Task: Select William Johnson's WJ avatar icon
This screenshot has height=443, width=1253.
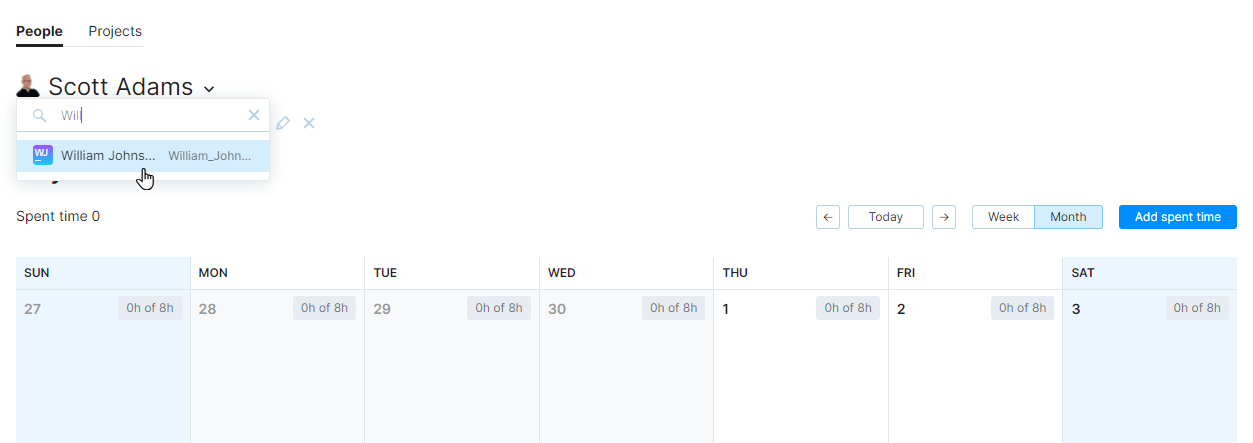Action: [x=43, y=155]
